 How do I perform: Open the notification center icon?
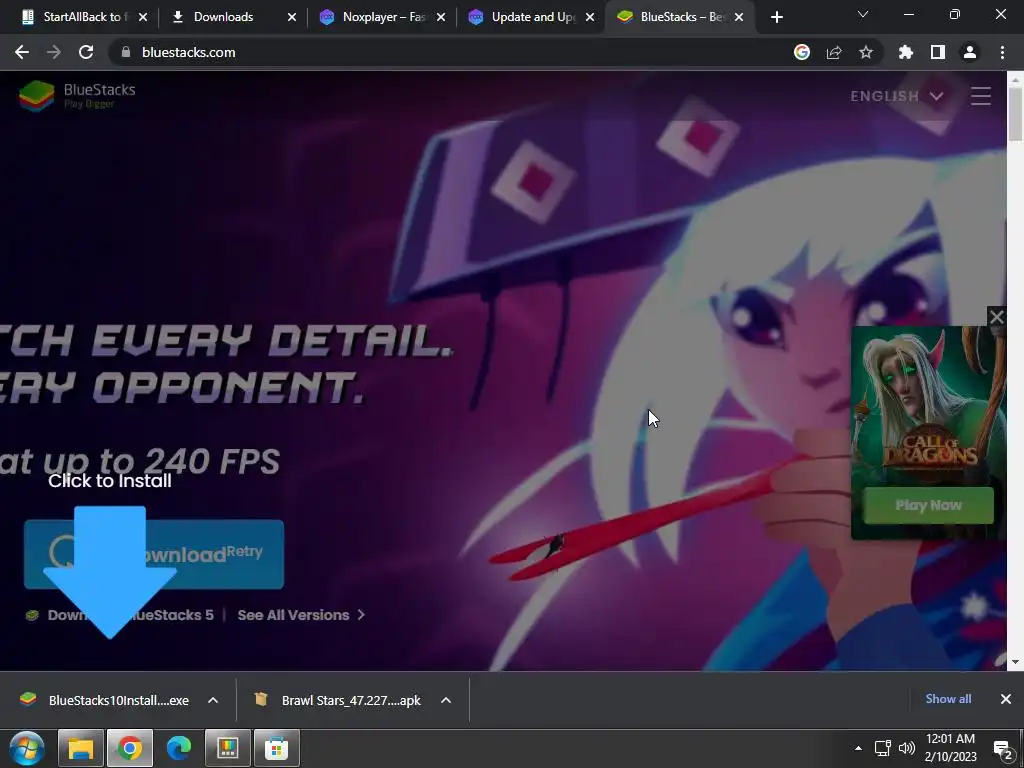pos(1003,748)
